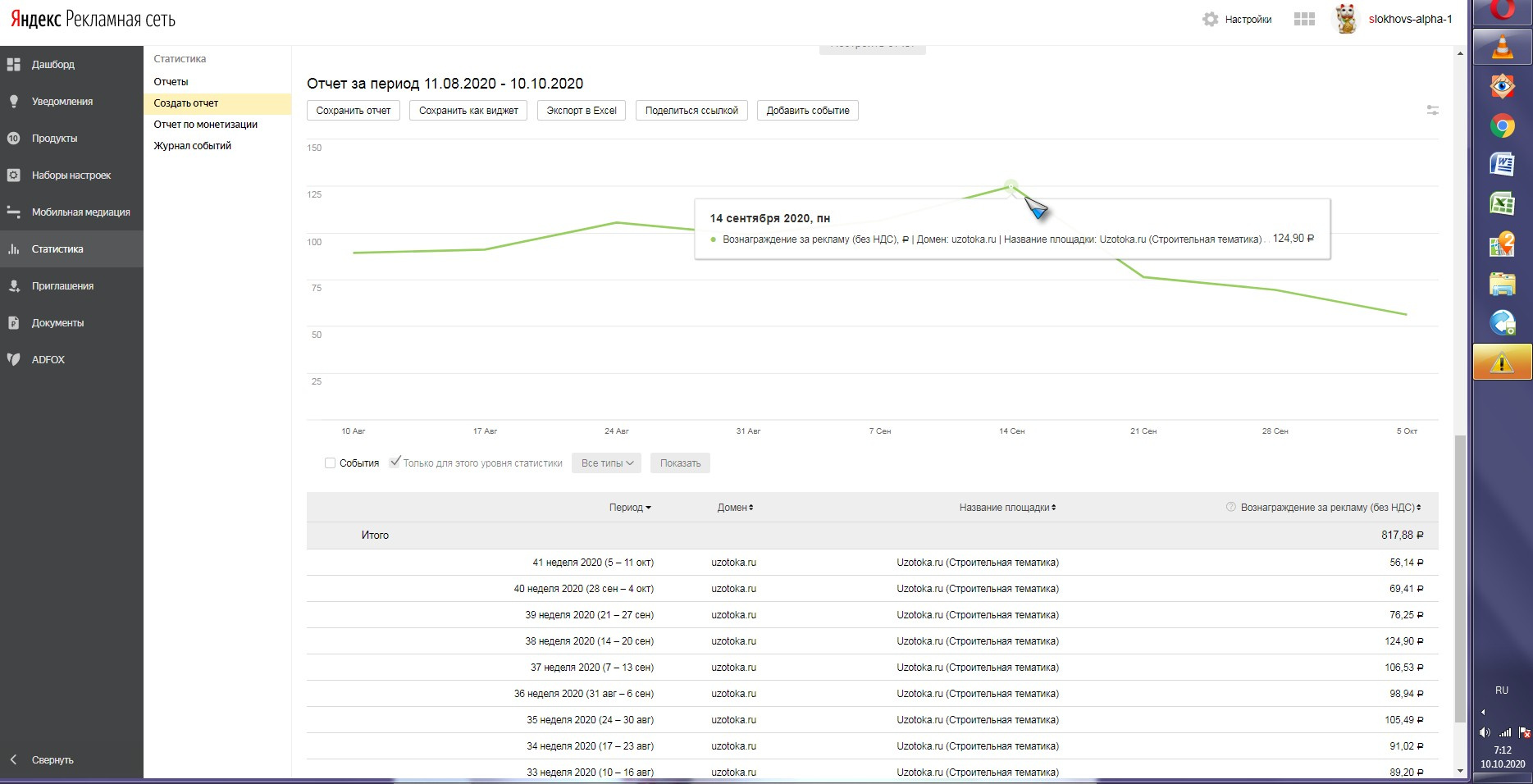
Task: Click the Экспорт в Excel button
Action: point(582,111)
